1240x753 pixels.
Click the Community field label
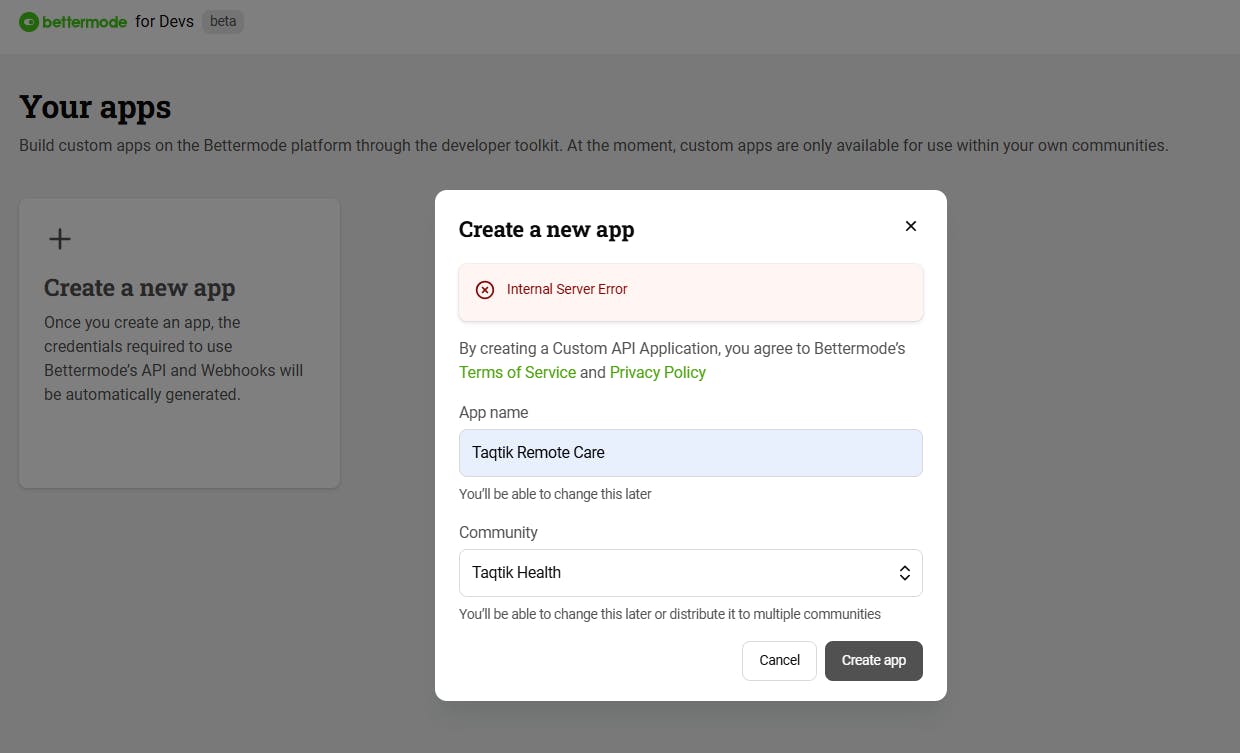coord(498,532)
